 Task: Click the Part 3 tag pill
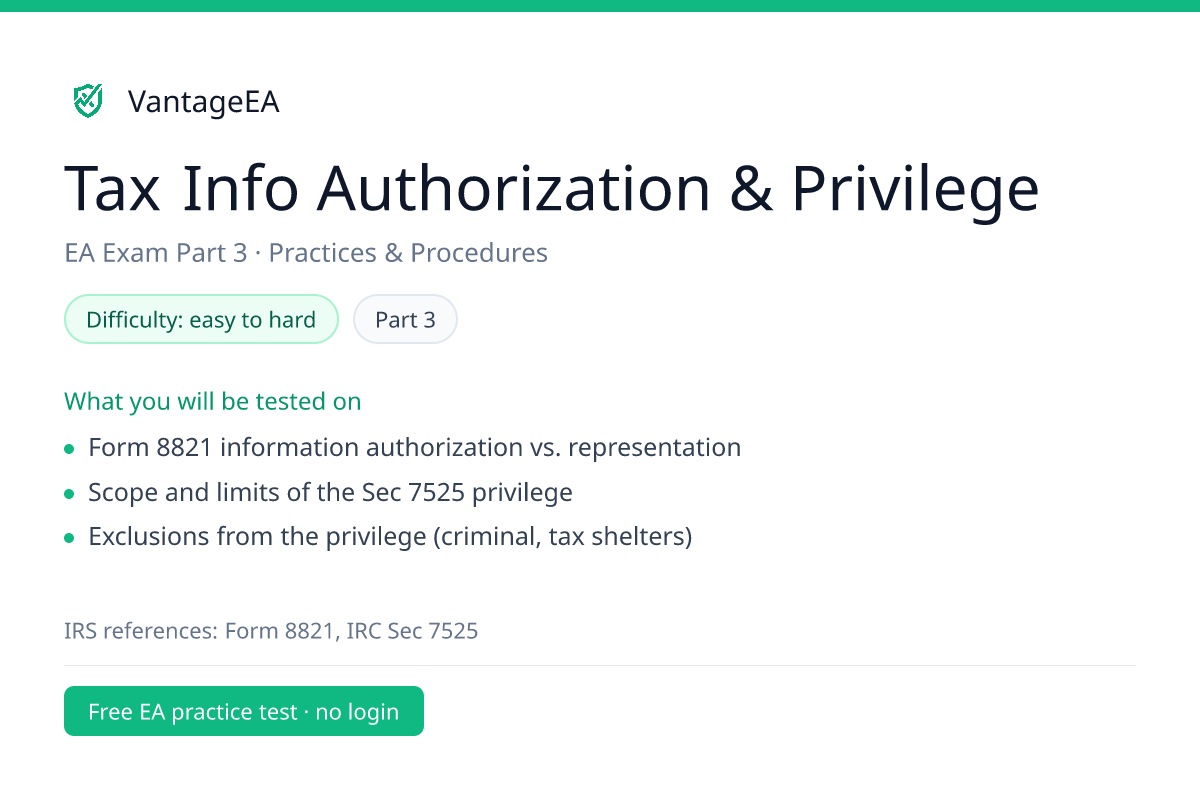(x=405, y=320)
